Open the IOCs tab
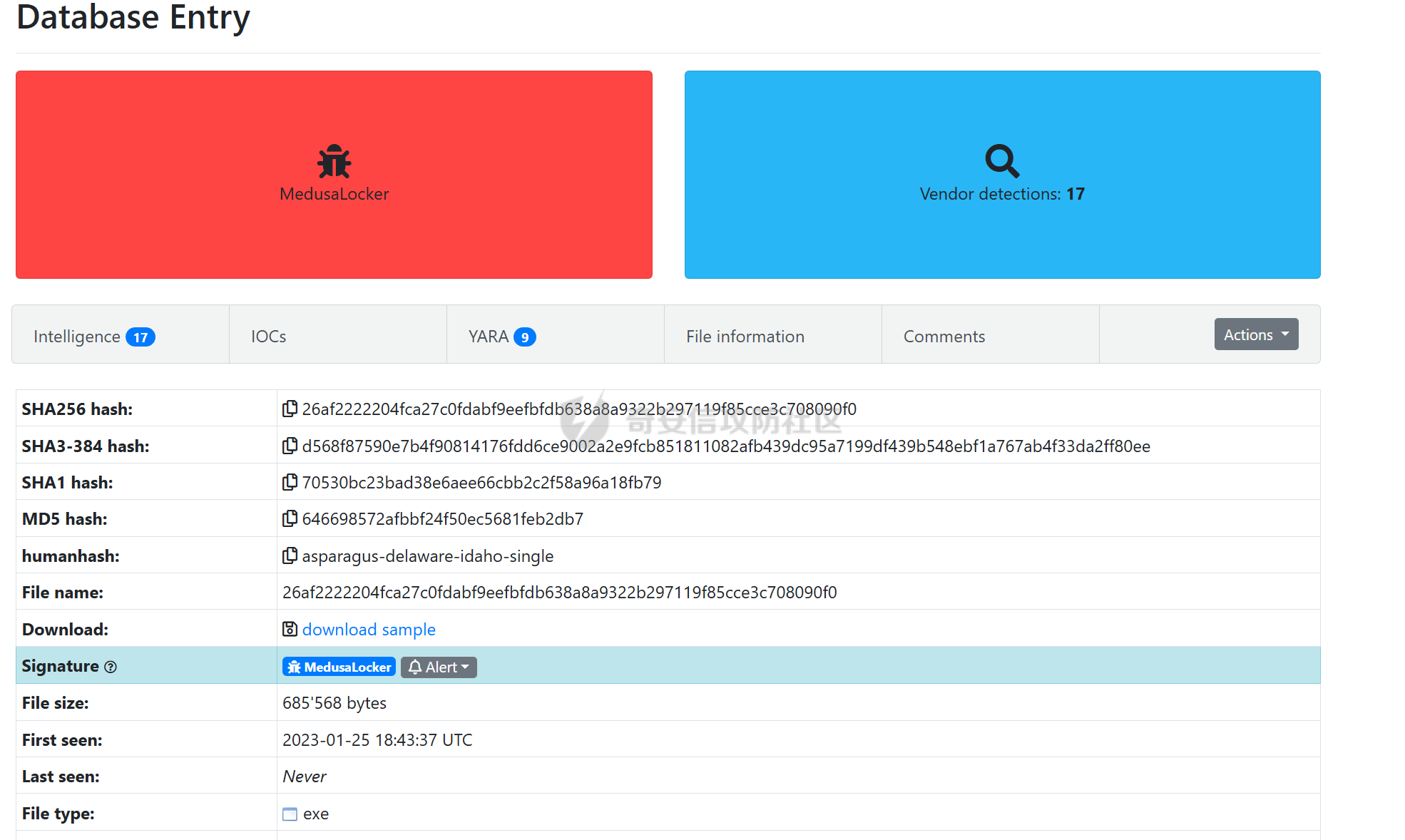 click(x=338, y=334)
